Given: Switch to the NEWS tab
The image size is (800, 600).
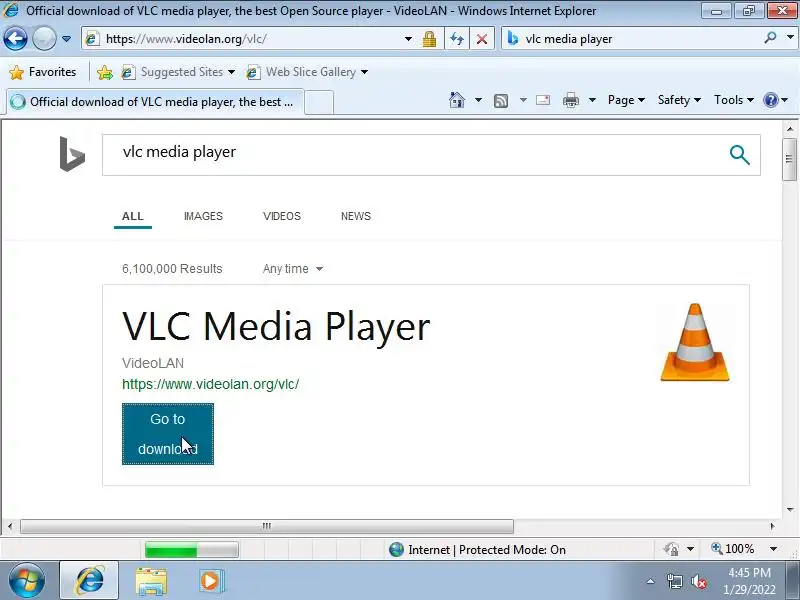Looking at the screenshot, I should point(356,216).
